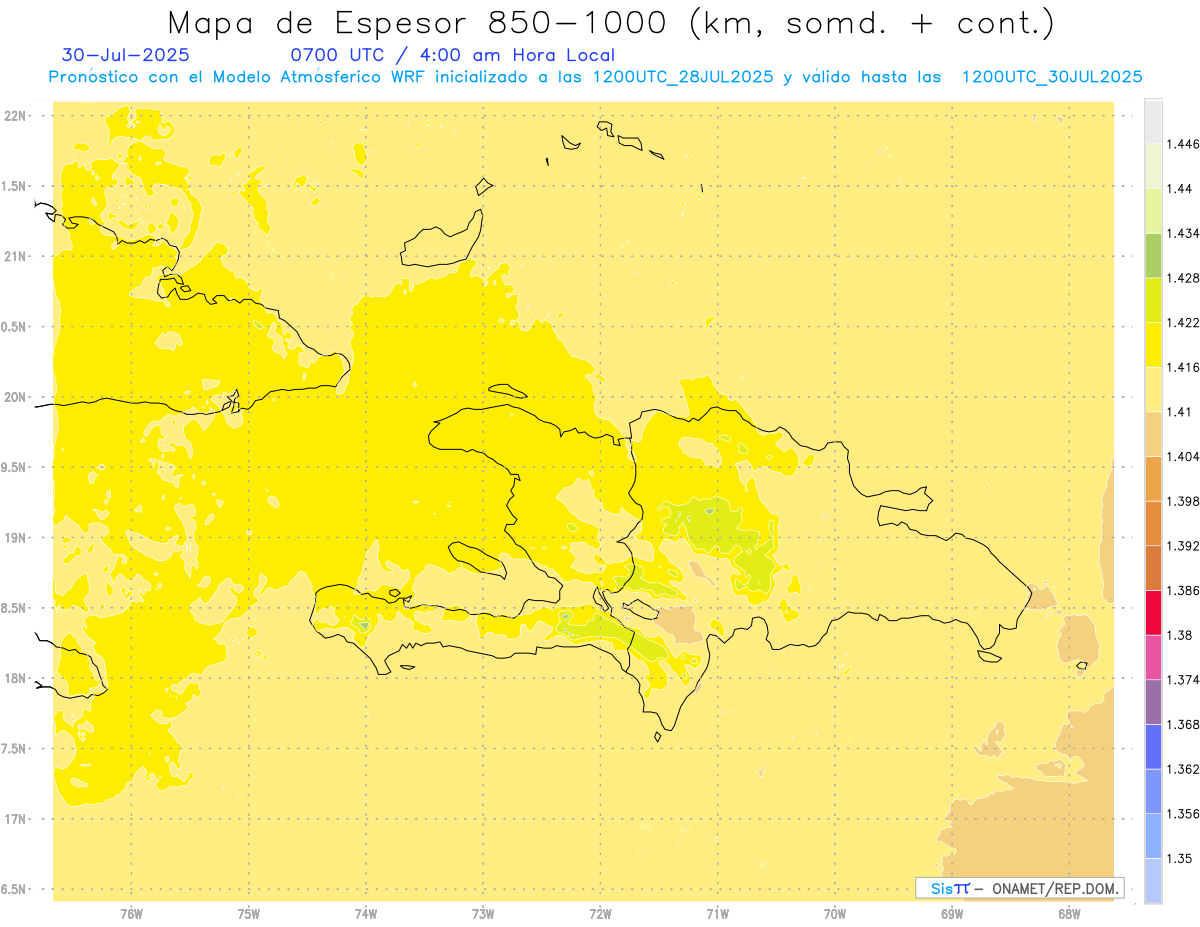1200x927 pixels.
Task: Click the 72W longitude label
Action: (600, 914)
